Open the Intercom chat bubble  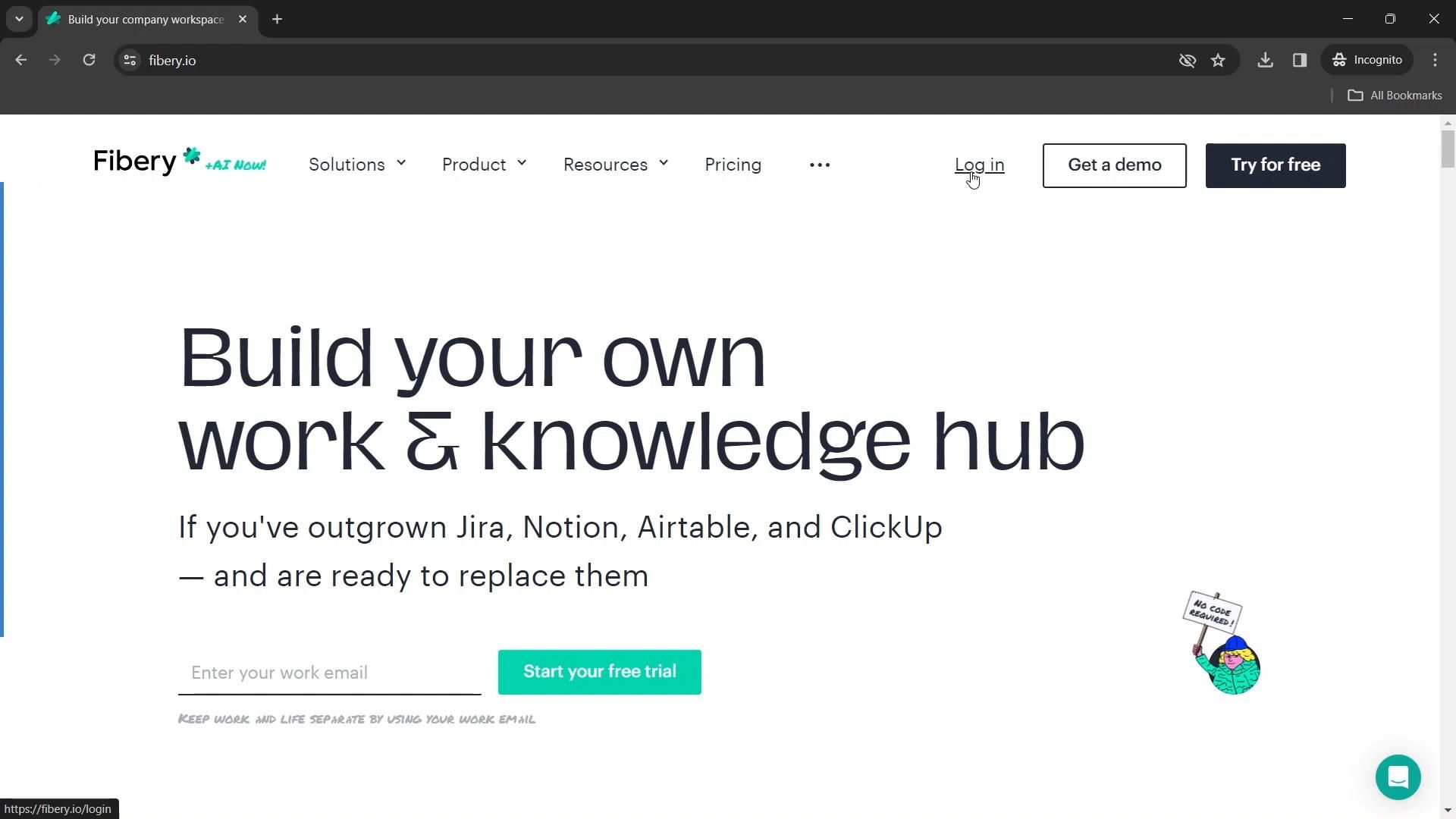pos(1398,777)
